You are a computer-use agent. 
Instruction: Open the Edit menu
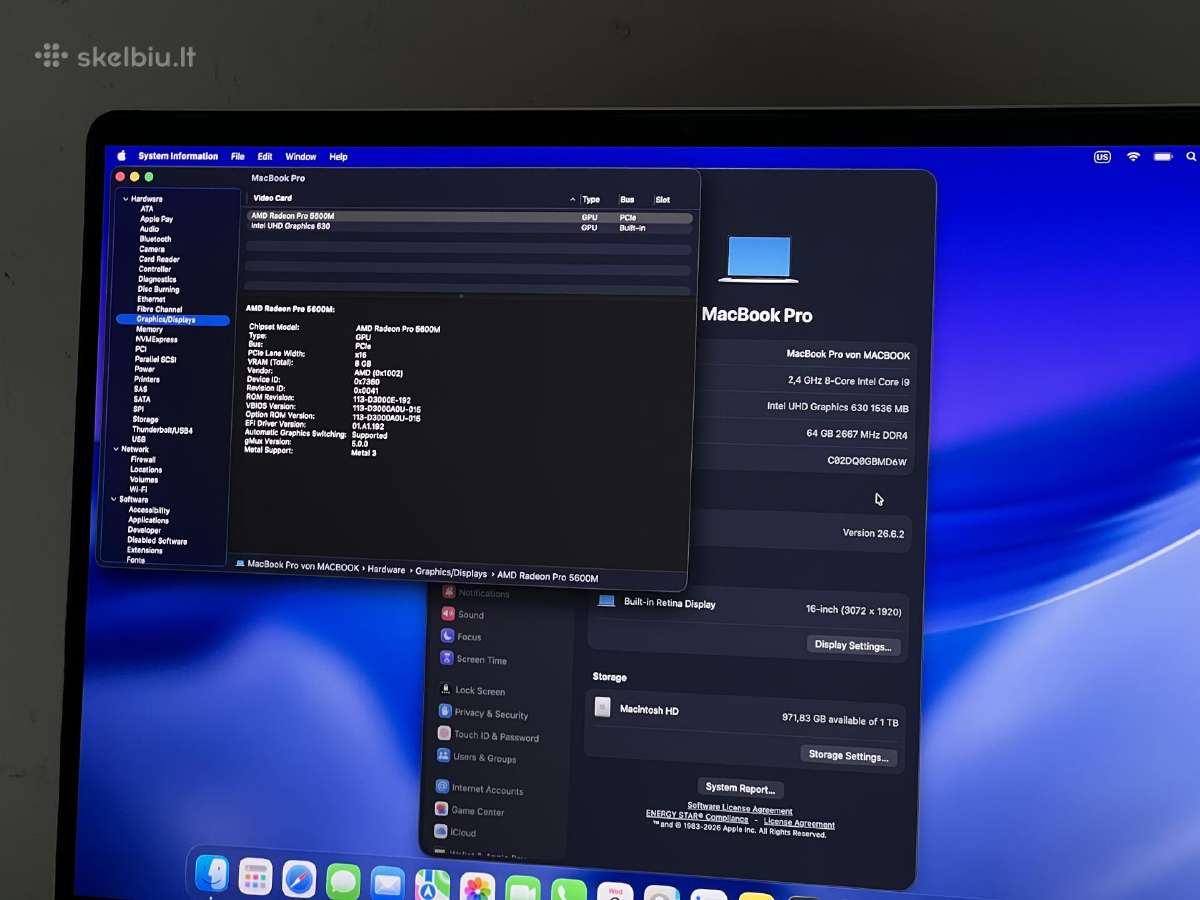pyautogui.click(x=265, y=157)
